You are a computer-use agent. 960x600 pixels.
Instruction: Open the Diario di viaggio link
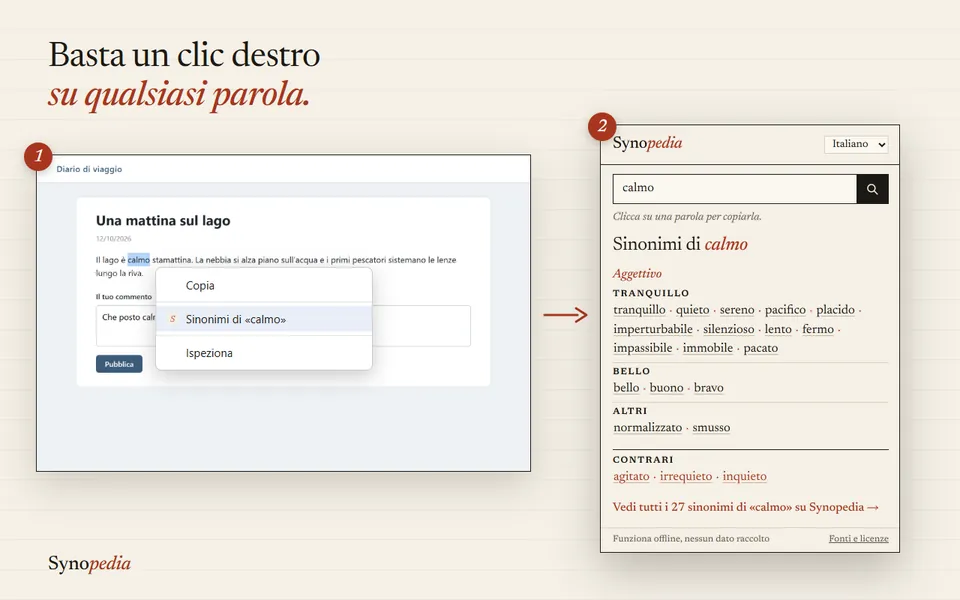(89, 169)
